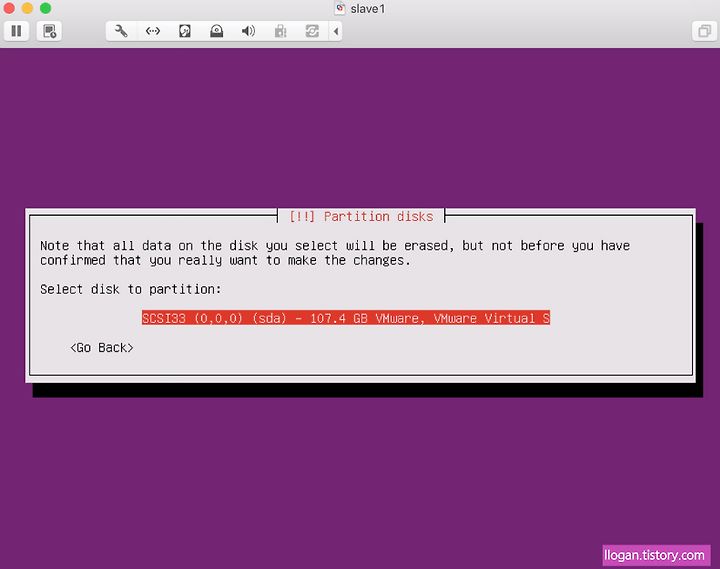Minimize the slave1 window

pos(28,8)
